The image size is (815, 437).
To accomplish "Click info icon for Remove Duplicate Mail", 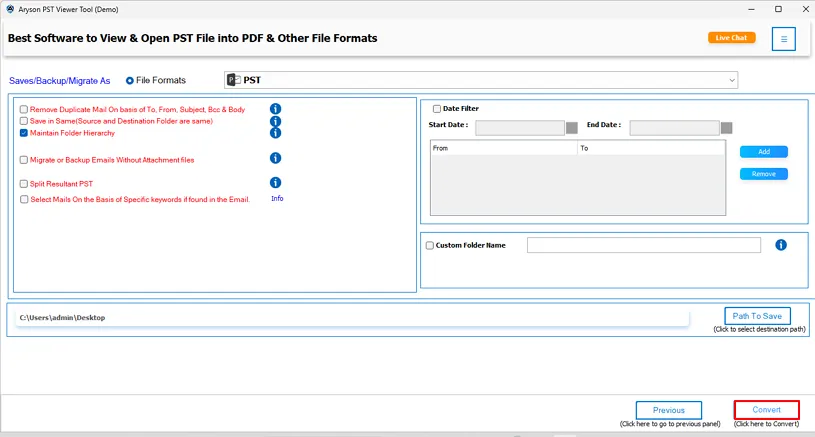I will click(275, 109).
